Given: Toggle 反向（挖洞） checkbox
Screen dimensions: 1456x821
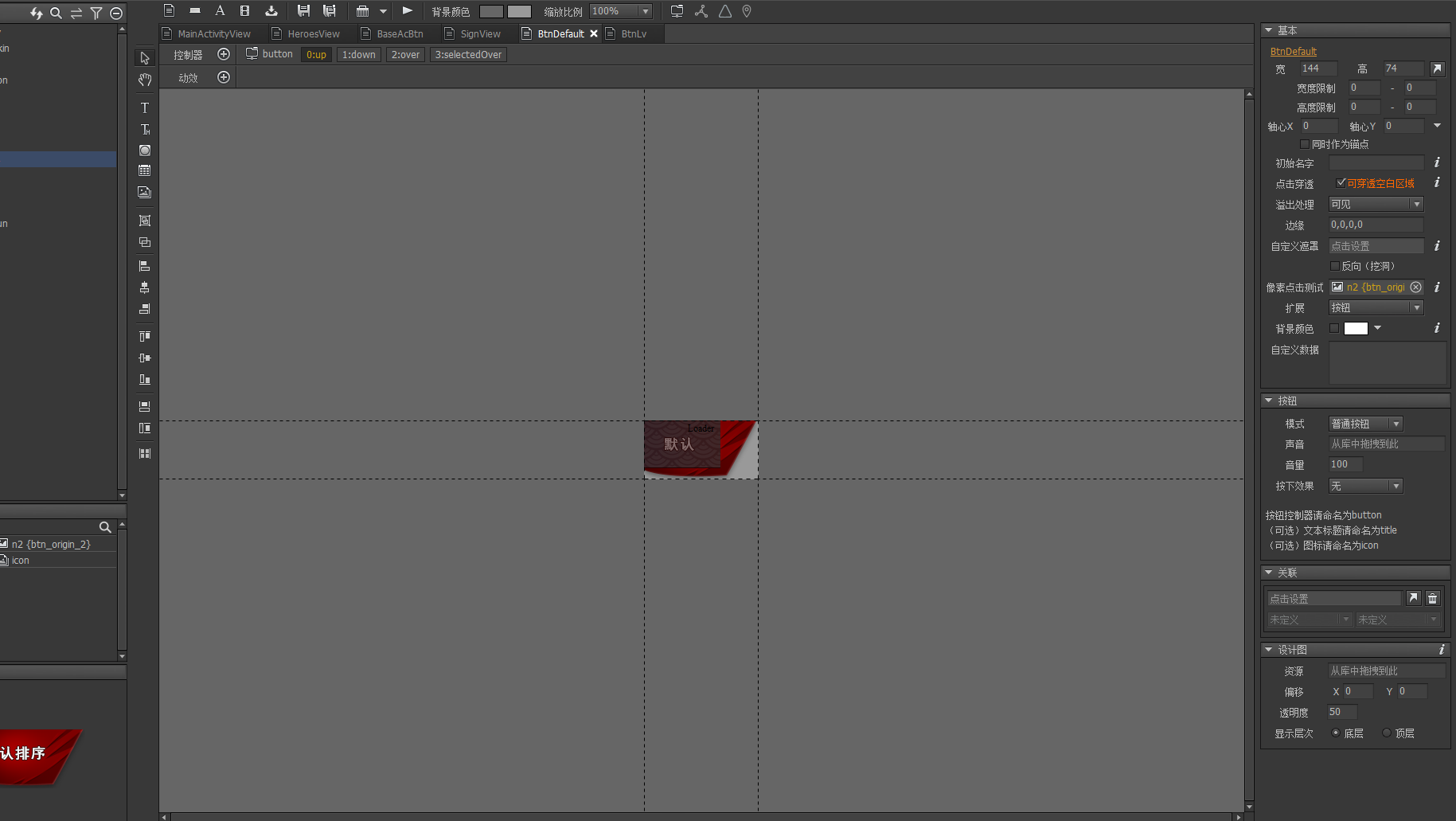Looking at the screenshot, I should [1335, 266].
